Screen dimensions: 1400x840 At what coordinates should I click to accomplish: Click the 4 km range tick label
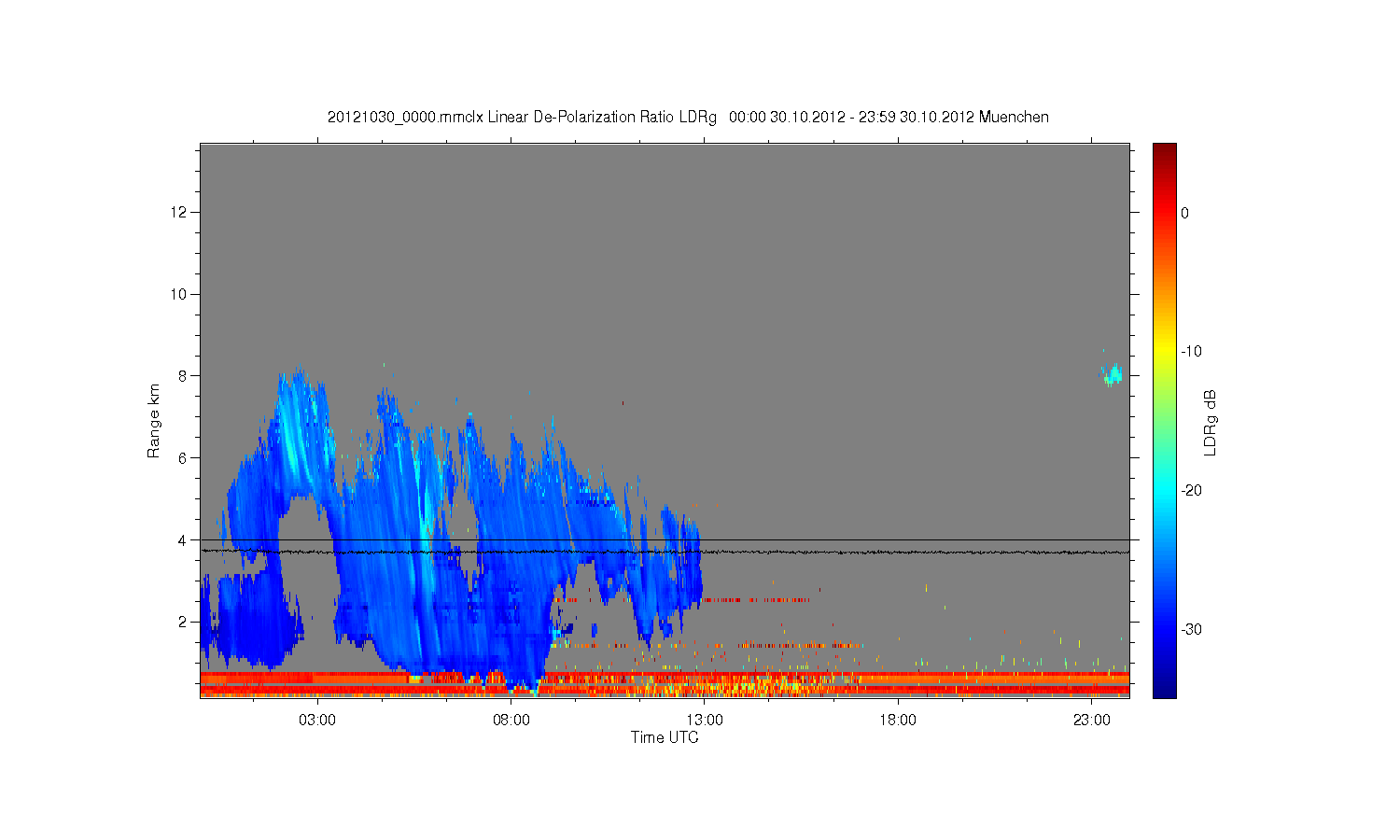point(183,539)
